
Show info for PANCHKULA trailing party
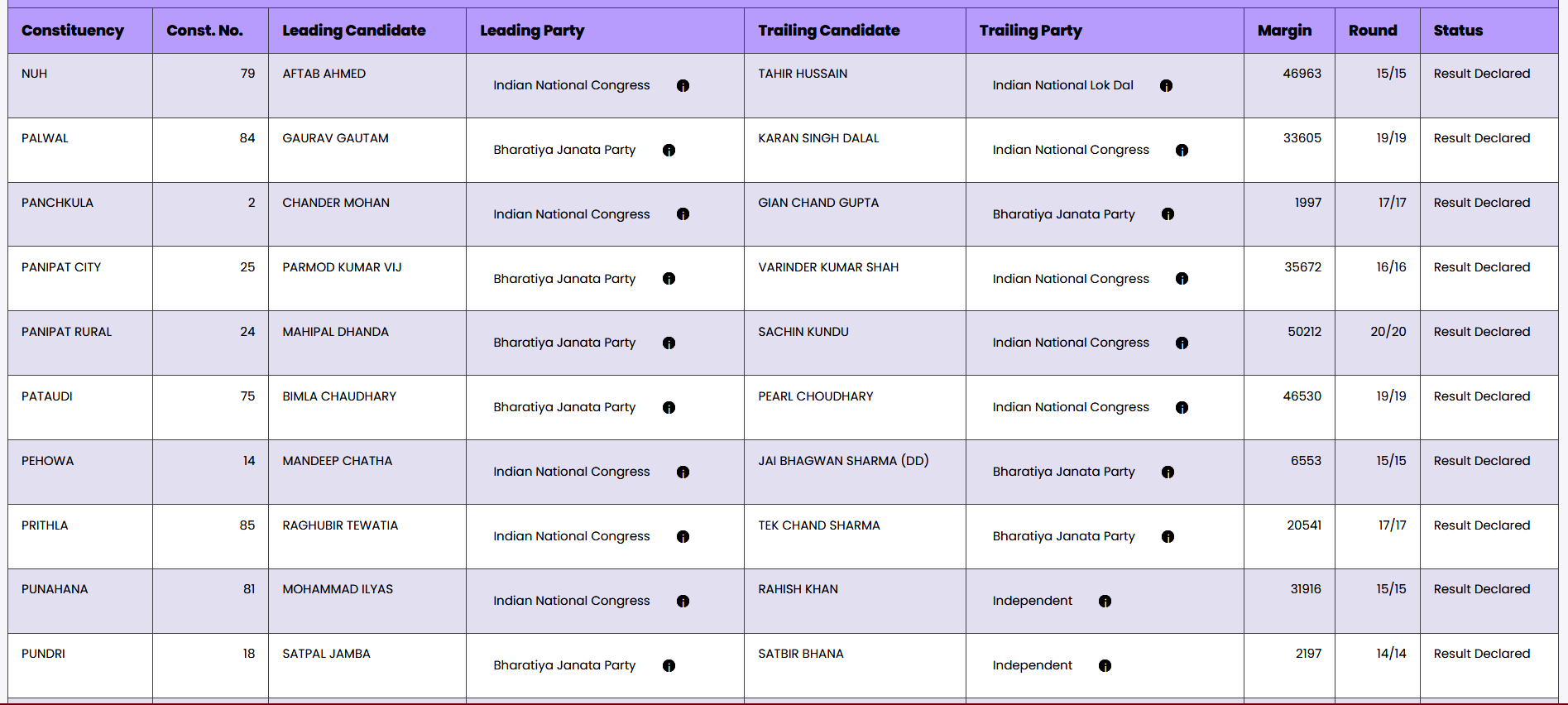[1168, 214]
